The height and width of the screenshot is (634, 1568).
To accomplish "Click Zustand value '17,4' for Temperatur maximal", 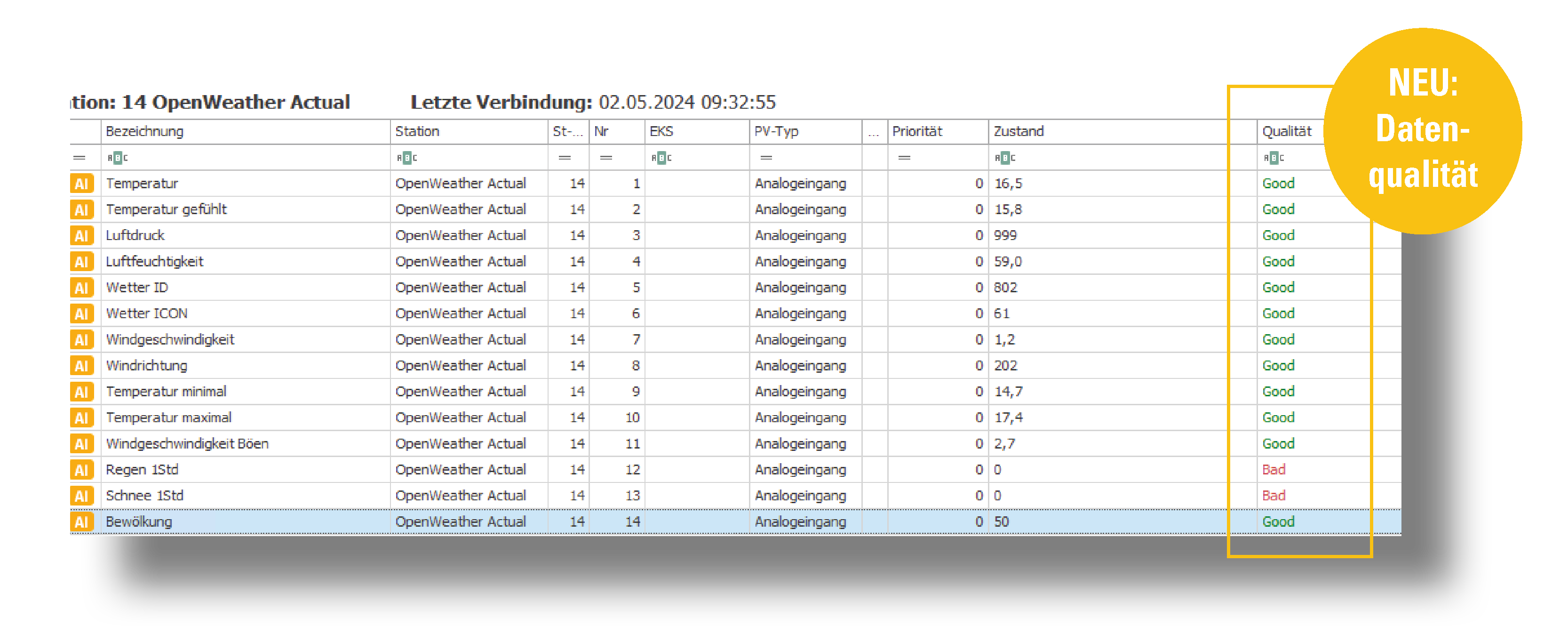I will [1009, 418].
